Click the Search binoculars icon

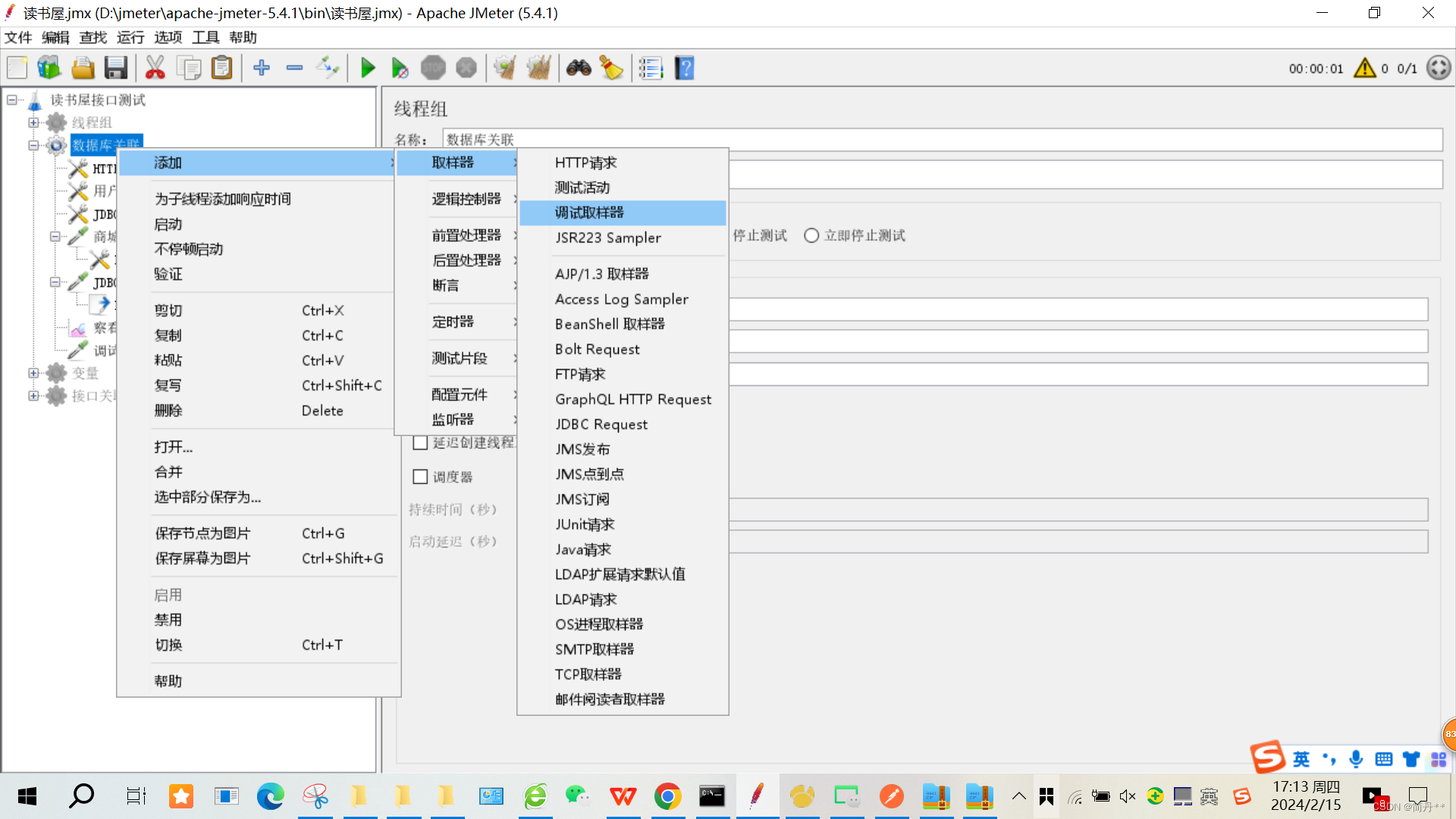(x=579, y=68)
